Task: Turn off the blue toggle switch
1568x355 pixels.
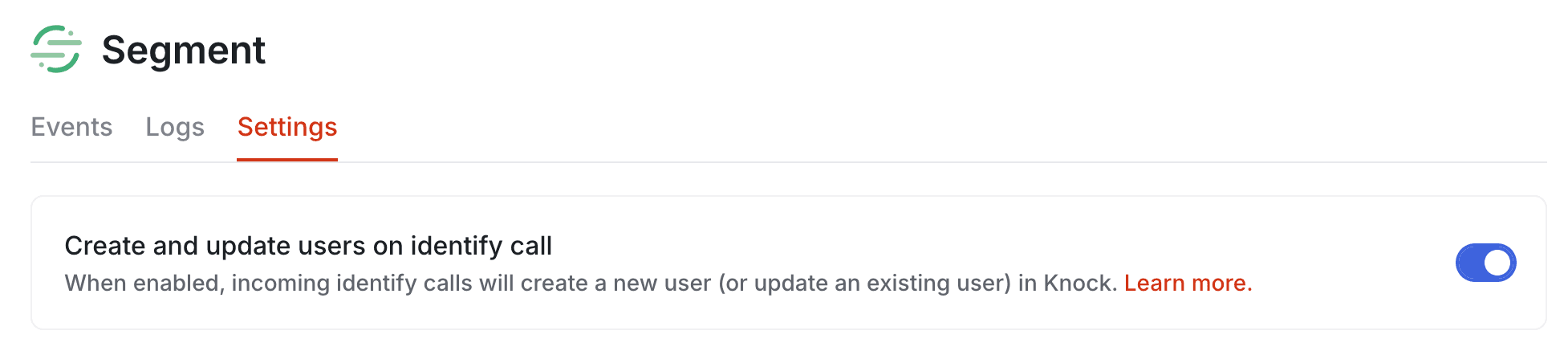Action: coord(1485,263)
